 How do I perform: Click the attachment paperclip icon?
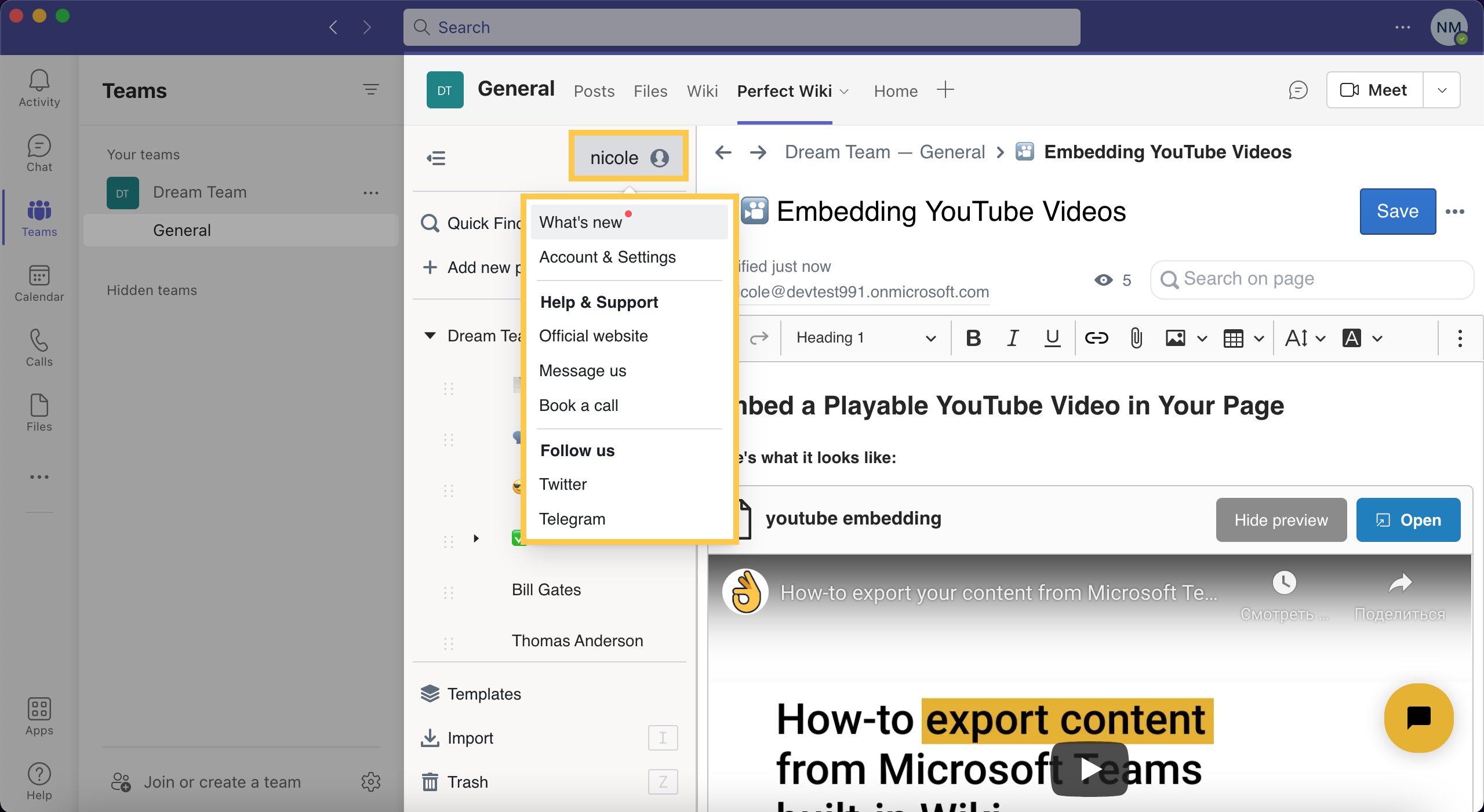pos(1136,338)
